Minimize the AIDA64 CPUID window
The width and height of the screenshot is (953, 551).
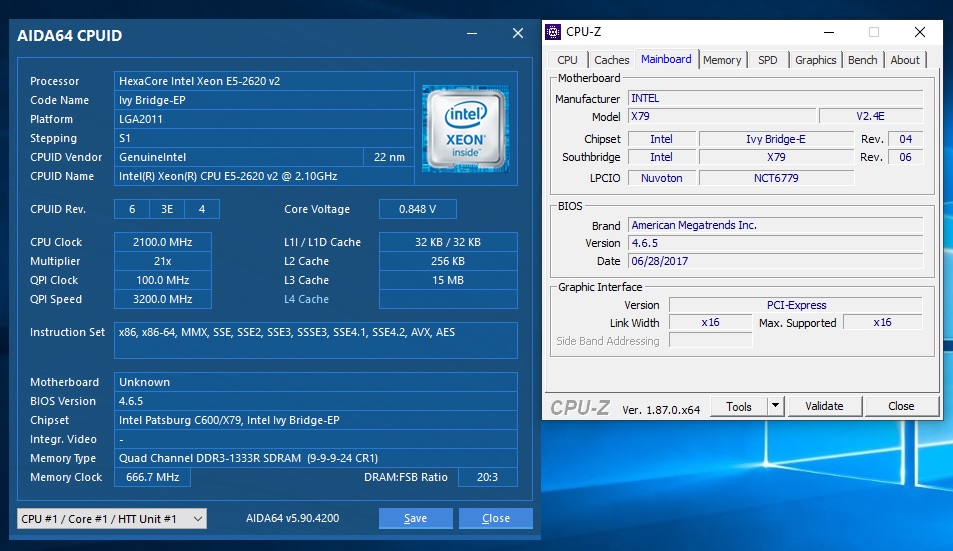click(x=472, y=33)
